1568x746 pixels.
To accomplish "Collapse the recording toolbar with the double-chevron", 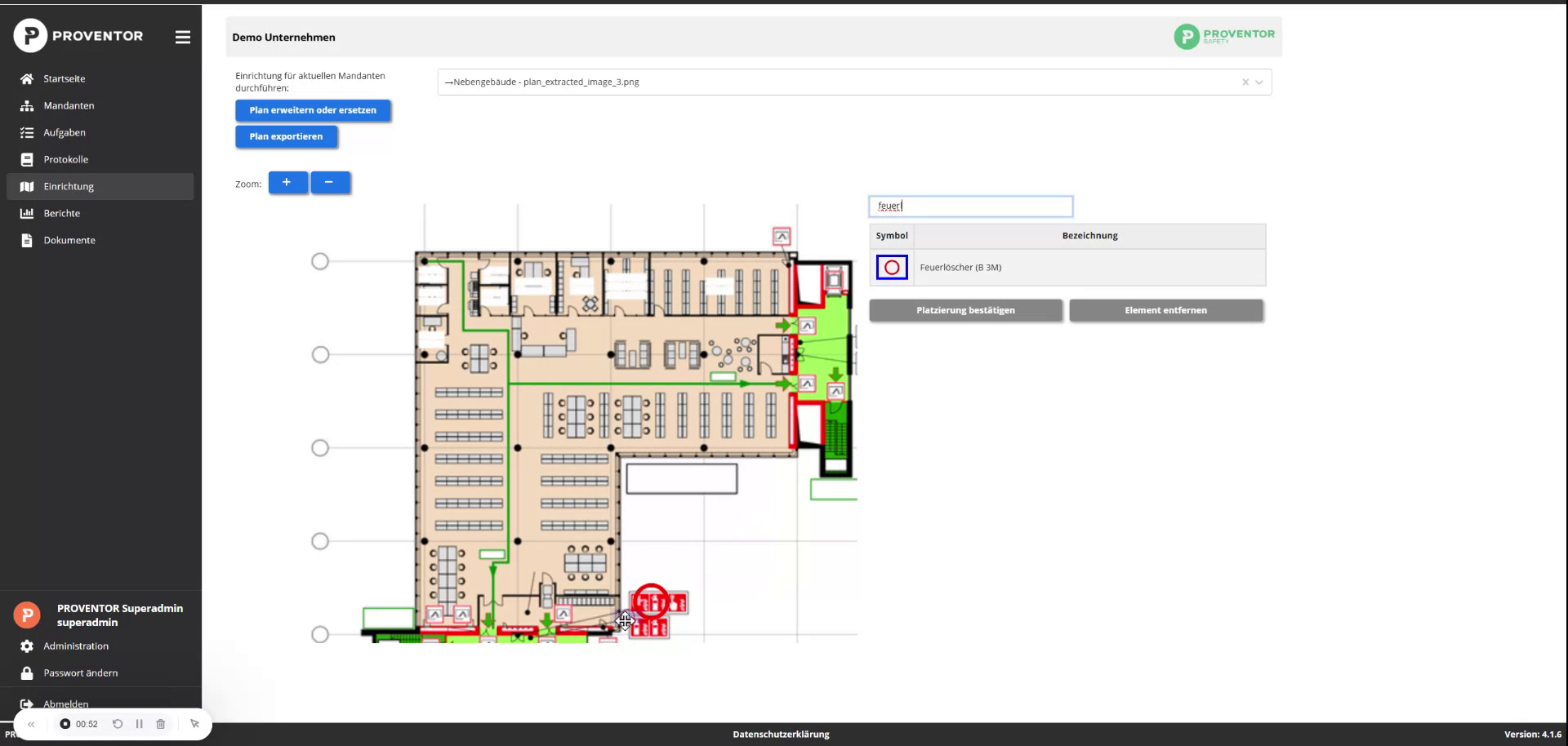I will 32,723.
